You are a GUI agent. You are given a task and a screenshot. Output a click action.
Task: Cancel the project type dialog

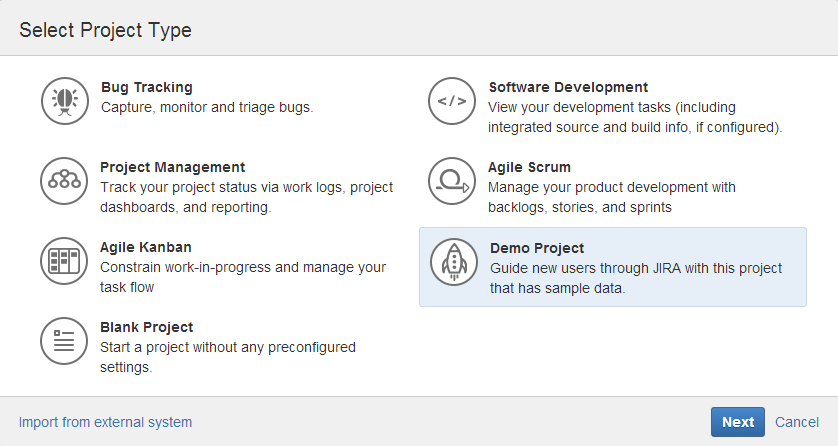pyautogui.click(x=797, y=422)
